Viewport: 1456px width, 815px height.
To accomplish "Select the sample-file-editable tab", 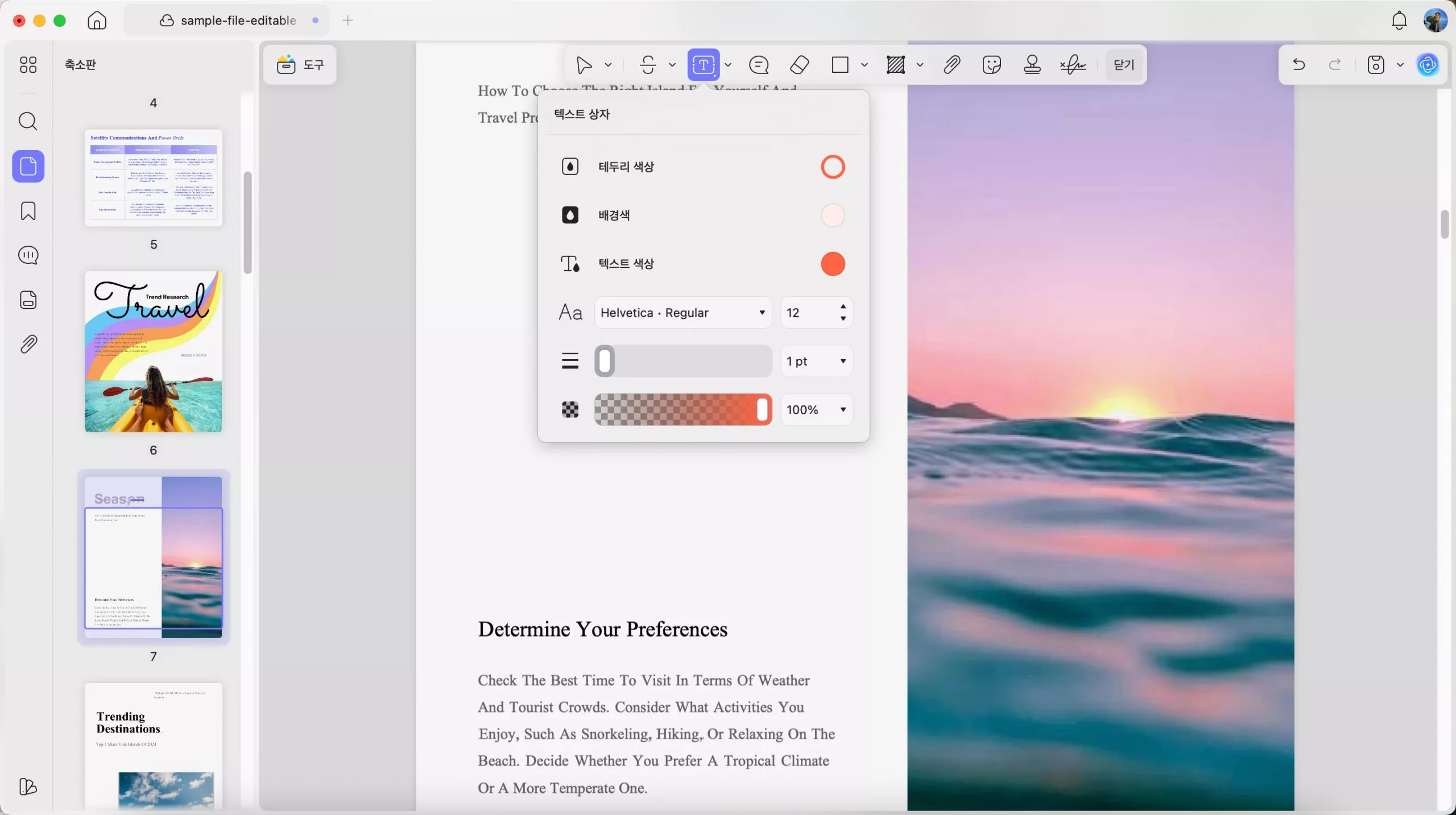I will click(227, 20).
